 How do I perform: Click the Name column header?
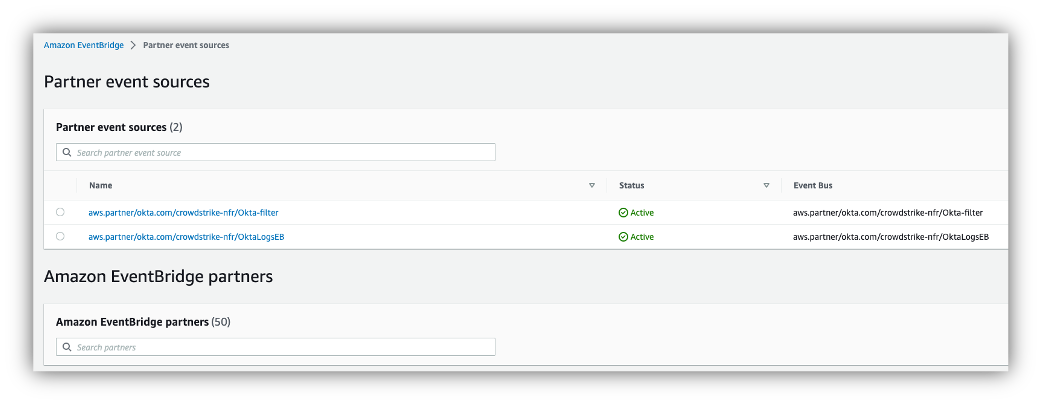[x=100, y=185]
